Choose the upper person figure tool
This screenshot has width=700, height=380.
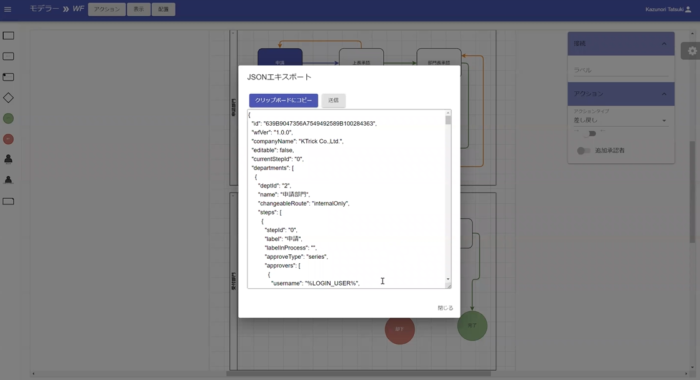coord(8,159)
